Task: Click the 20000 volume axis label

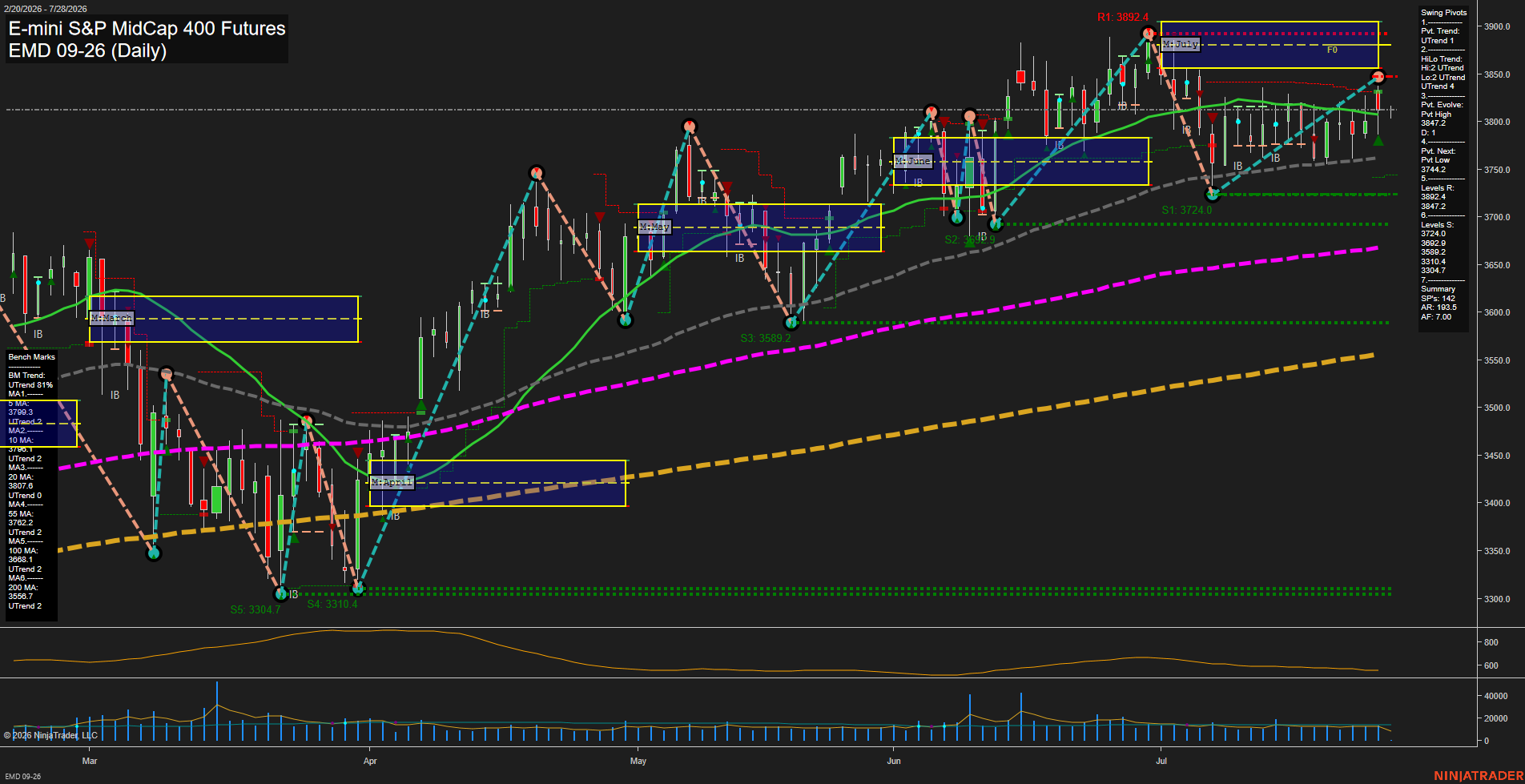Action: [x=1496, y=718]
